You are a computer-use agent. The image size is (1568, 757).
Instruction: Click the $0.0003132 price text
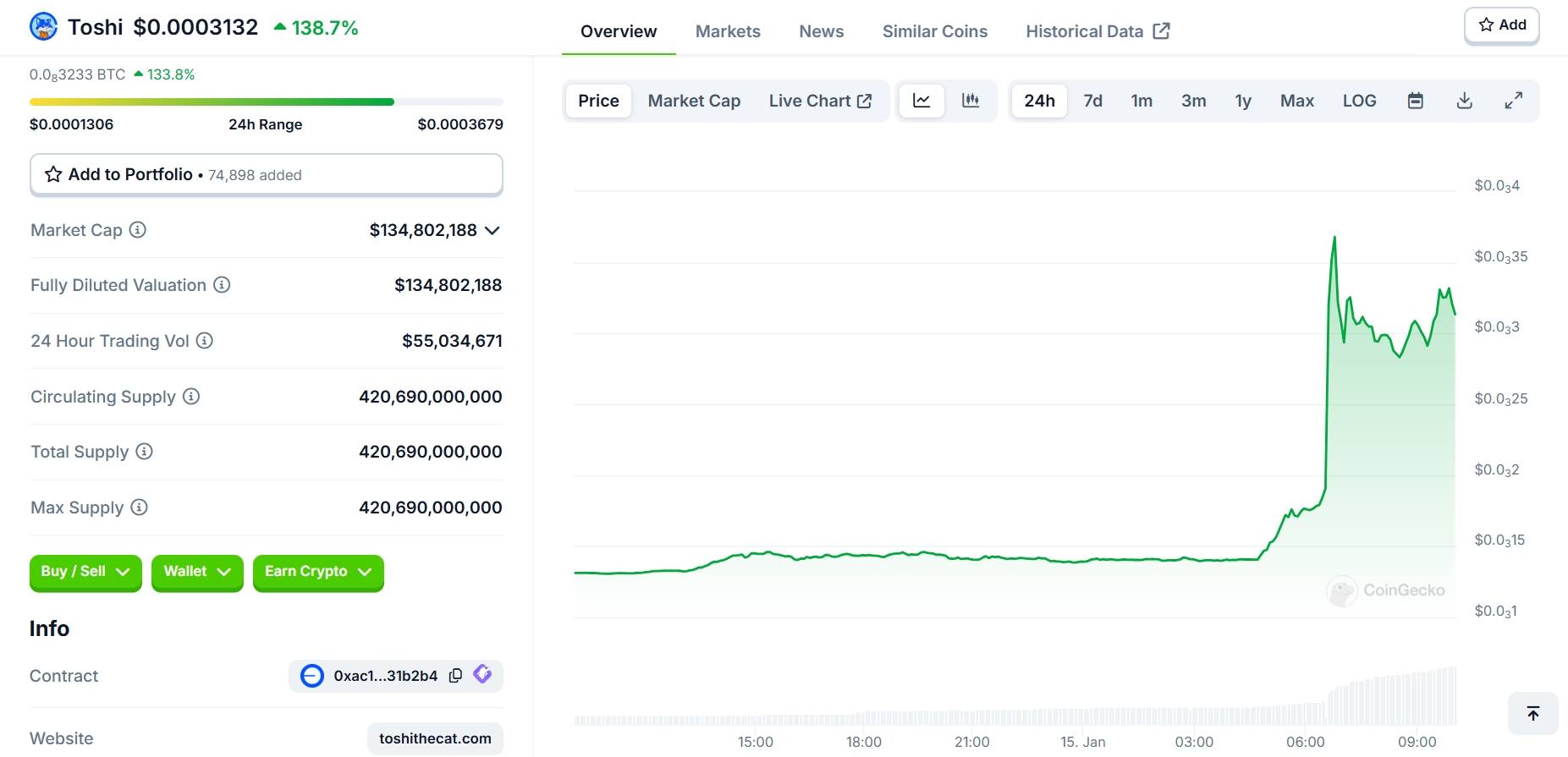195,27
